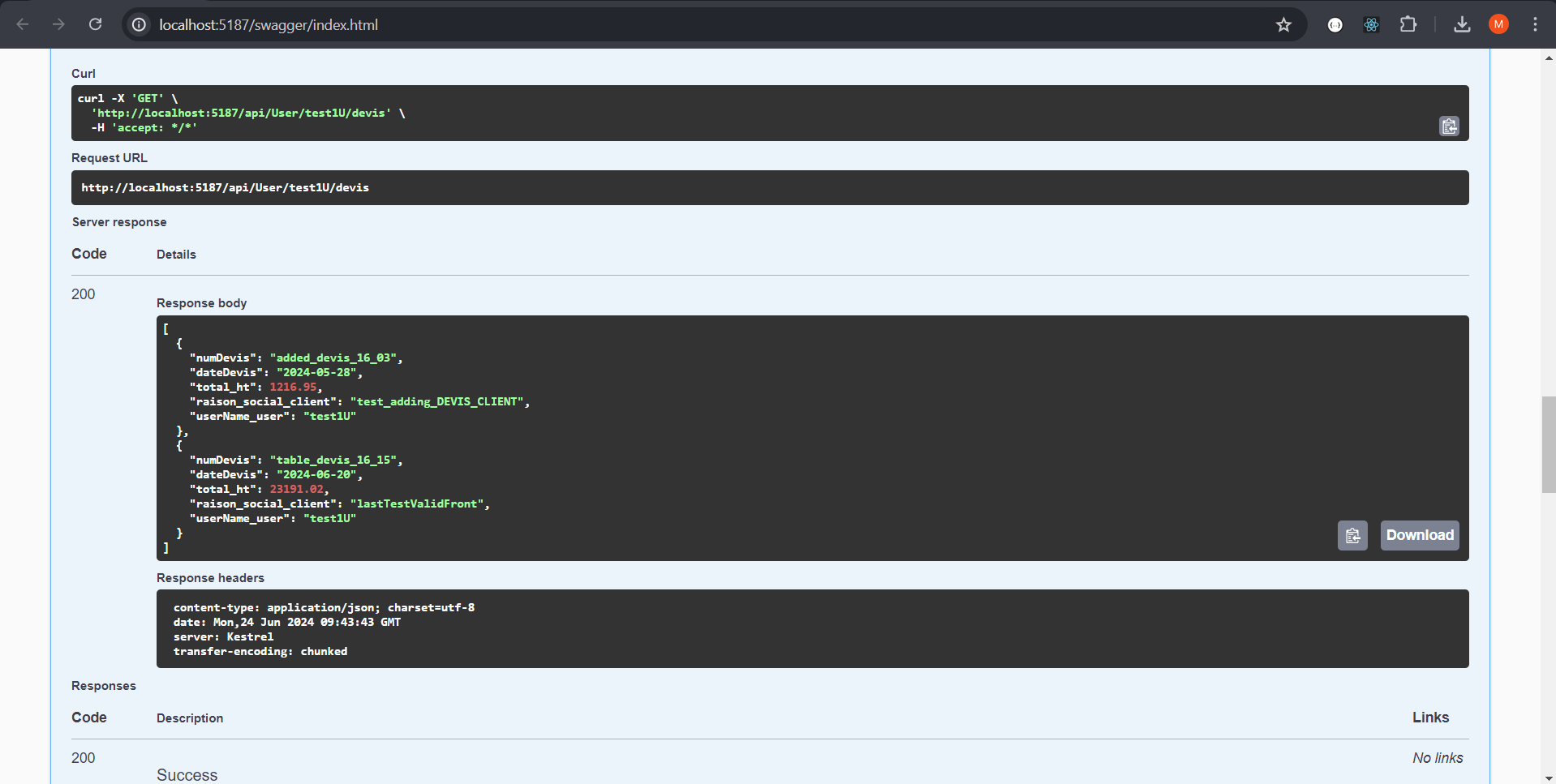Select numDevis value added_devis_16_03
This screenshot has height=784, width=1556.
tap(333, 358)
